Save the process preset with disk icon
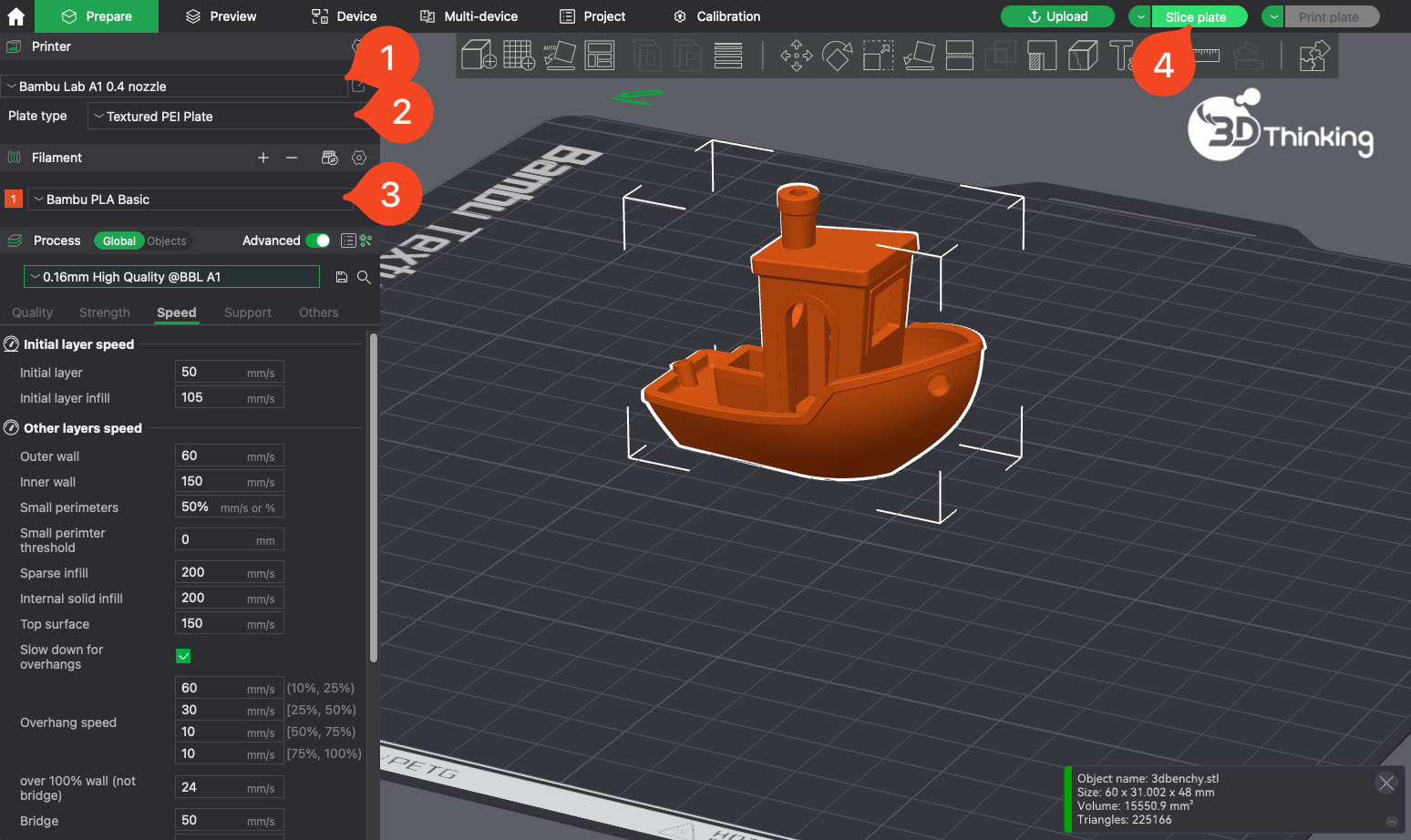This screenshot has height=840, width=1411. (x=342, y=277)
